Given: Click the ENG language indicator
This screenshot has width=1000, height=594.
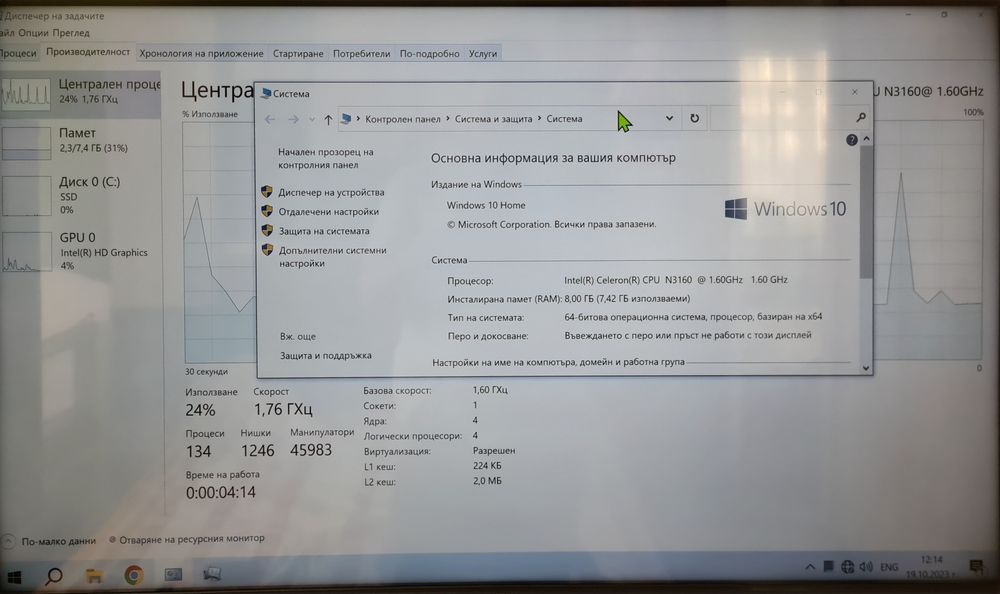Looking at the screenshot, I should [889, 567].
